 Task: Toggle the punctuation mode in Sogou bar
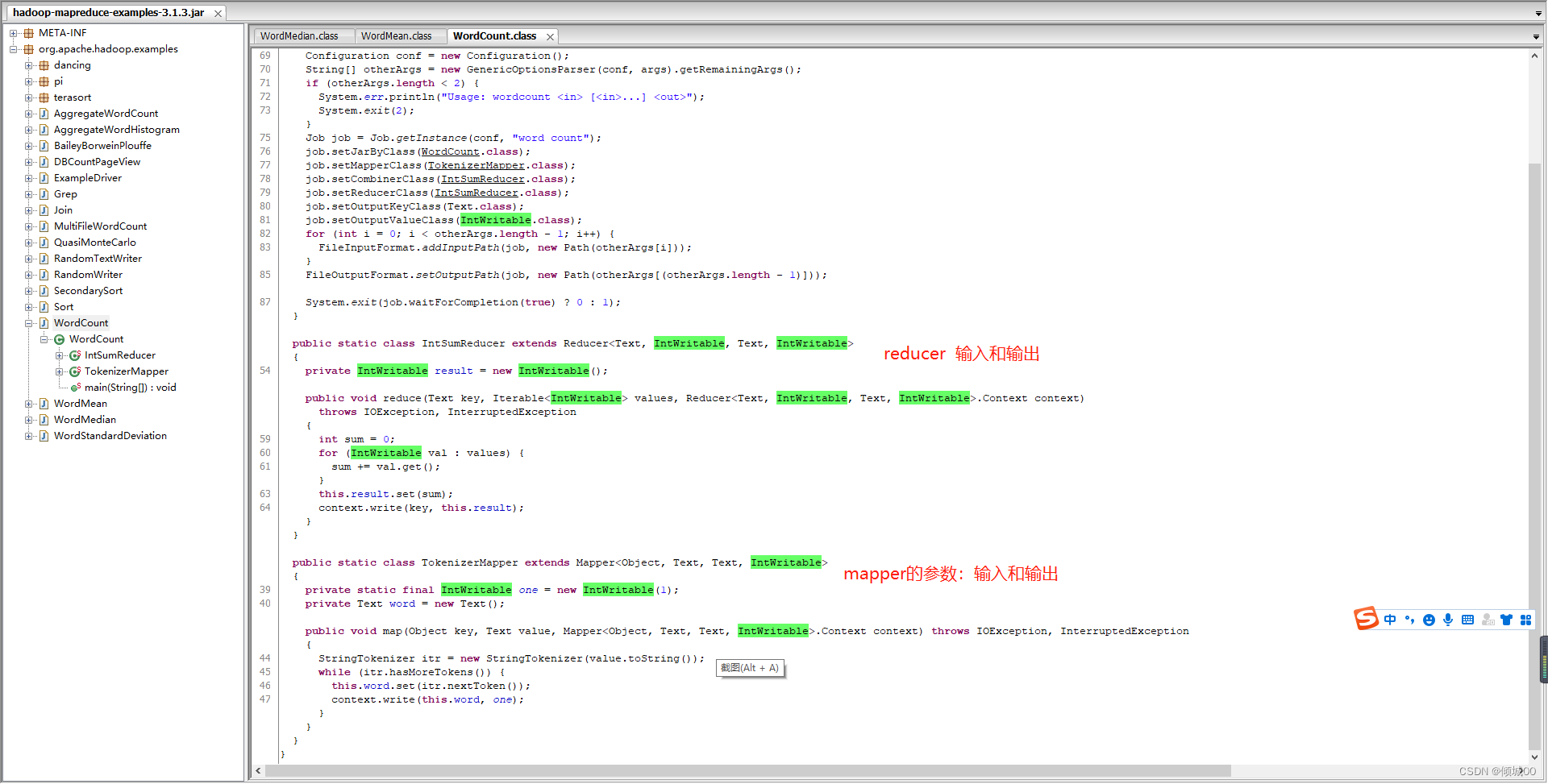[1409, 620]
